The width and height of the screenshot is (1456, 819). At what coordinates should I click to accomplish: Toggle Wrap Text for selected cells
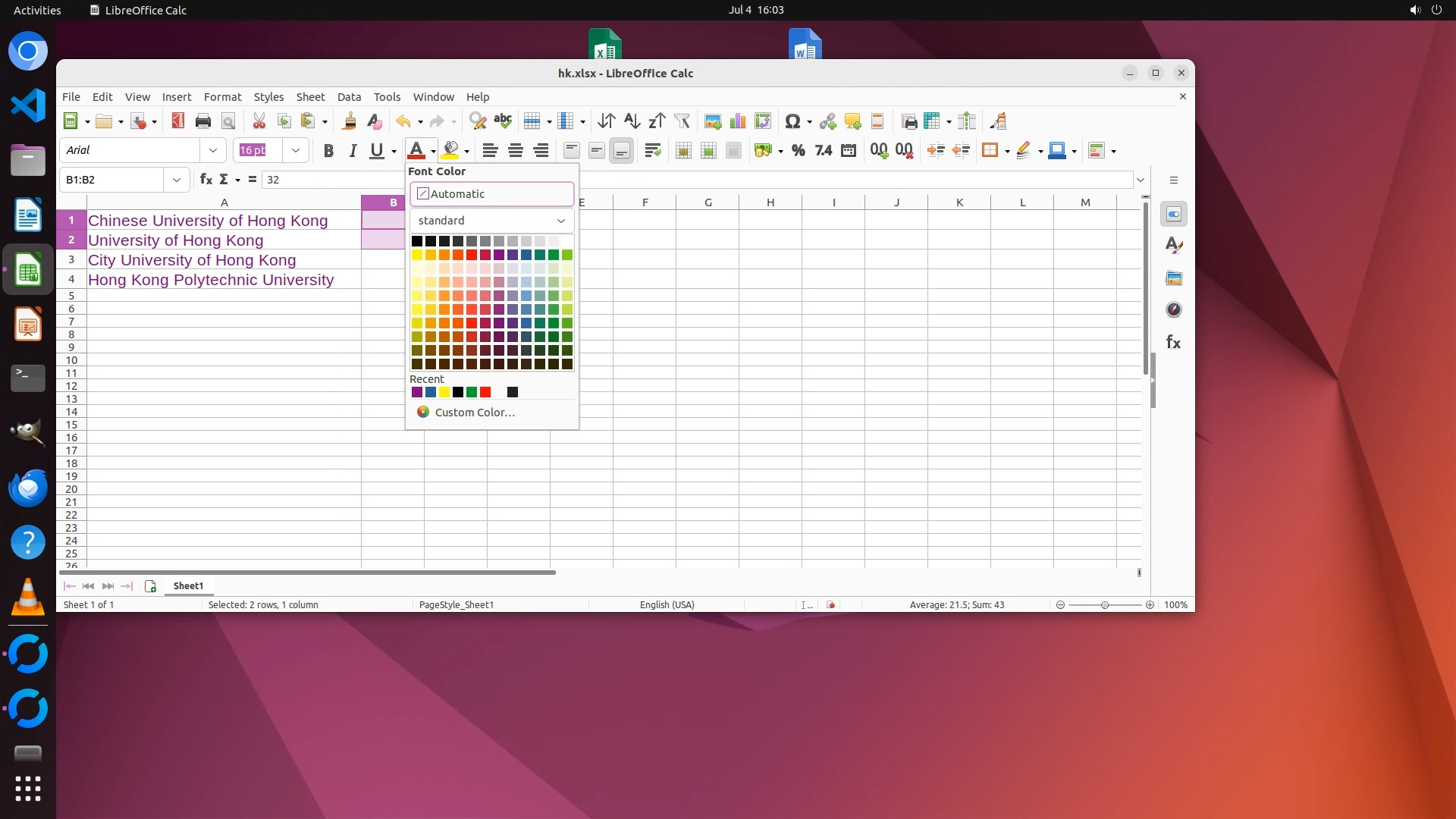click(x=652, y=150)
